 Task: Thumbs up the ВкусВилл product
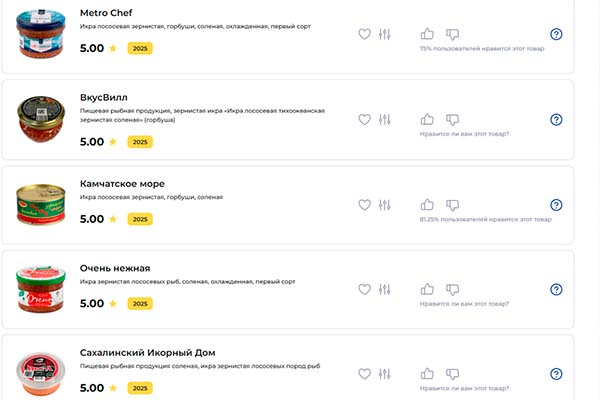427,120
